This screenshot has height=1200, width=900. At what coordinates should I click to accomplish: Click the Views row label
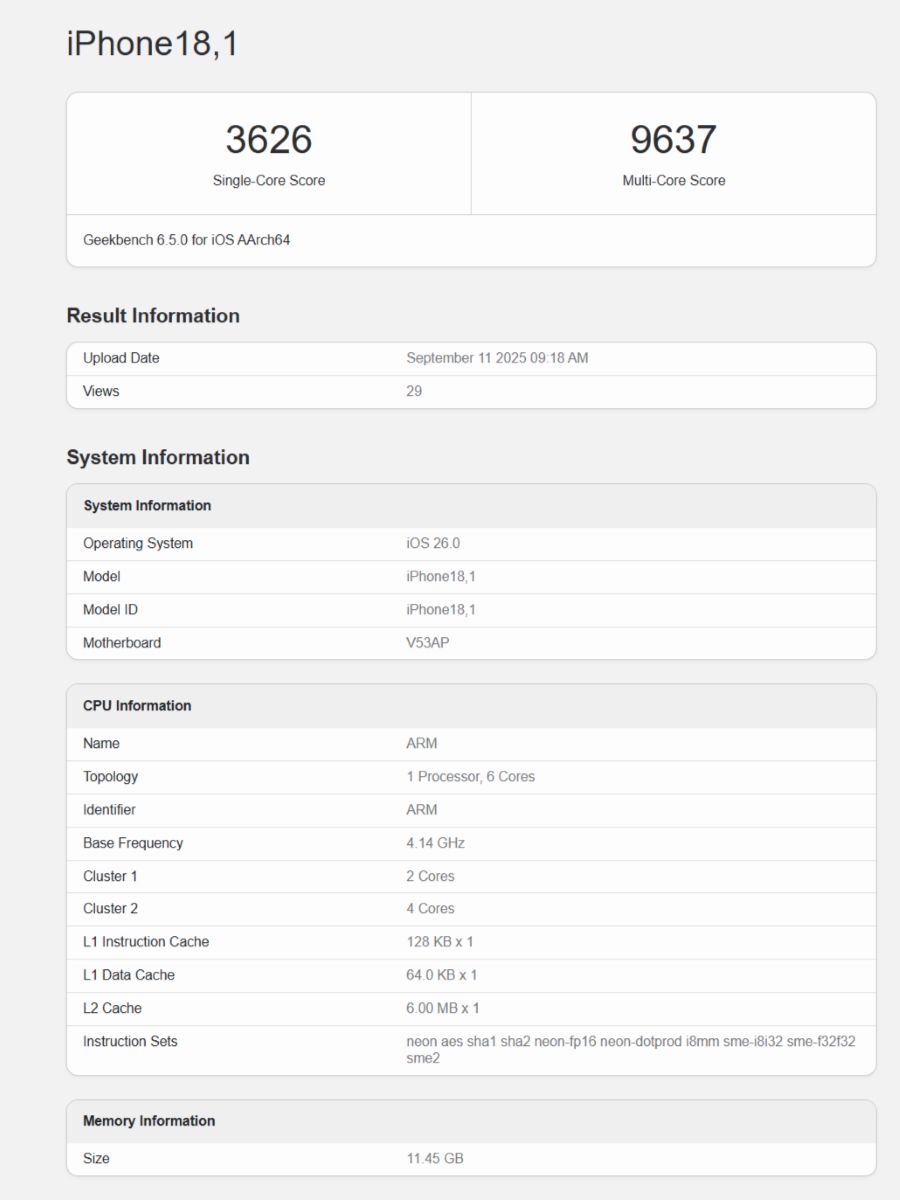coord(101,391)
